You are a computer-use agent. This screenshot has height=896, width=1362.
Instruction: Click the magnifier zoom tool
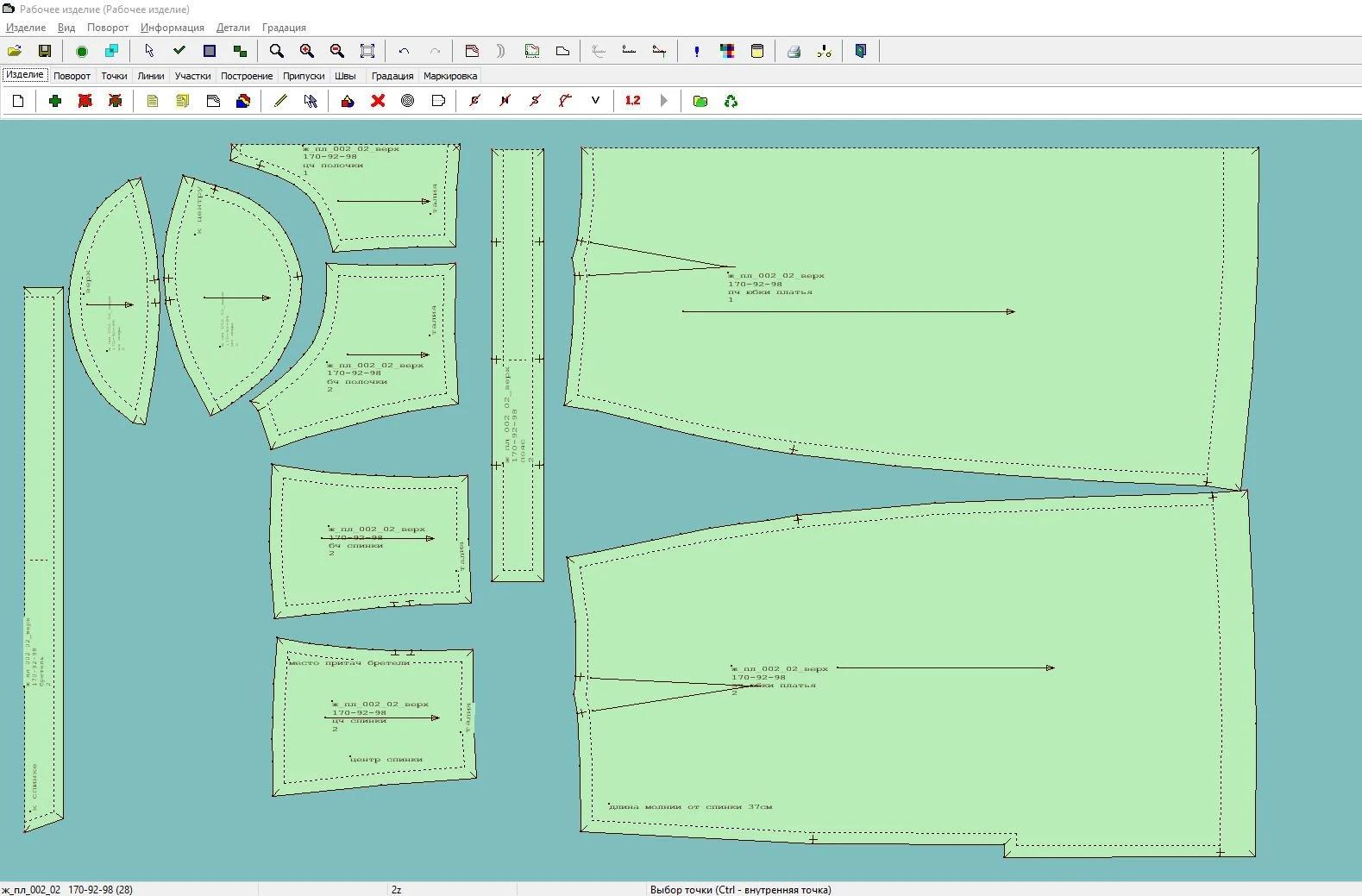tap(277, 51)
